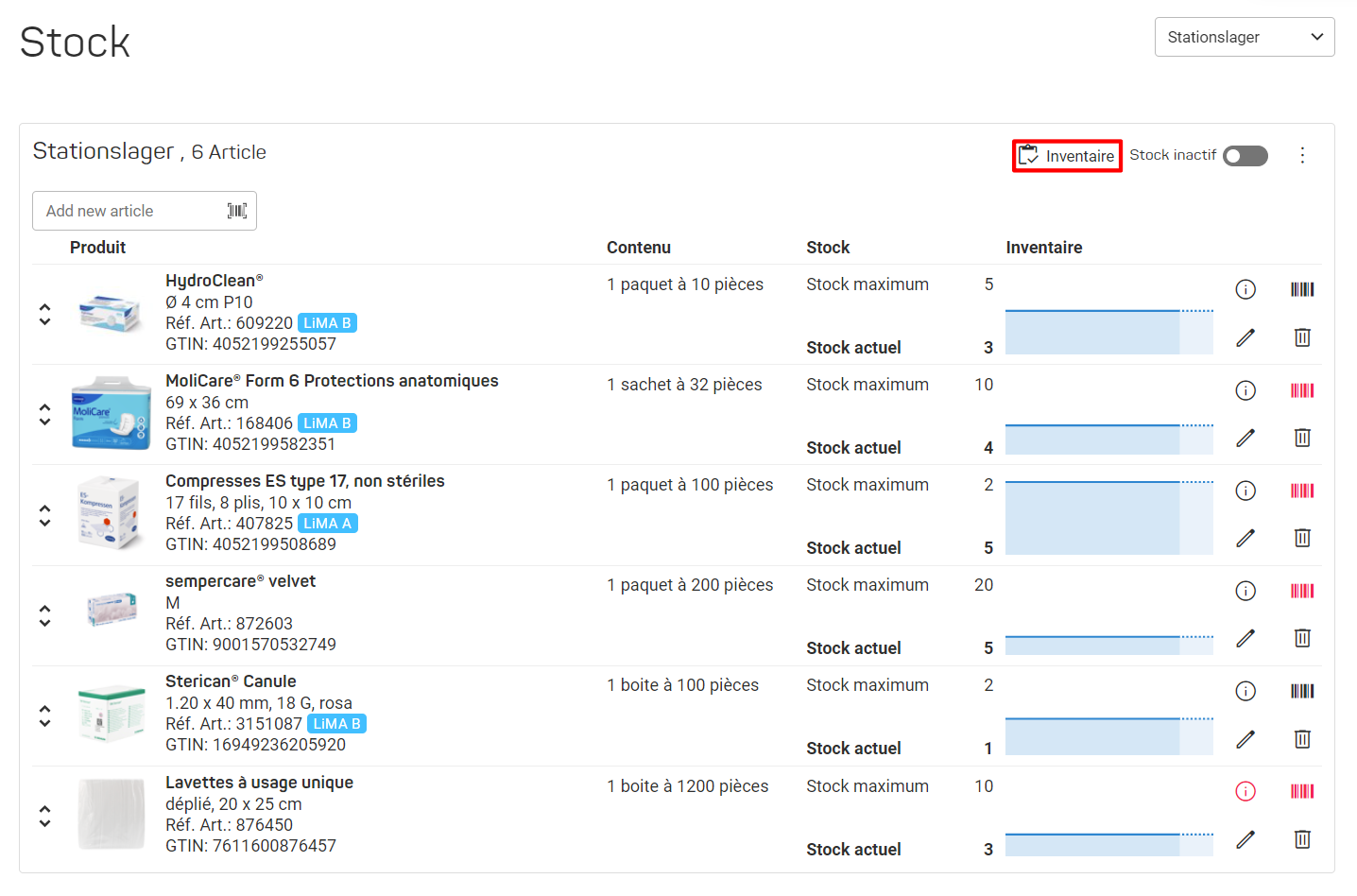View info for sempercare velvet
This screenshot has width=1357, height=896.
(1245, 591)
